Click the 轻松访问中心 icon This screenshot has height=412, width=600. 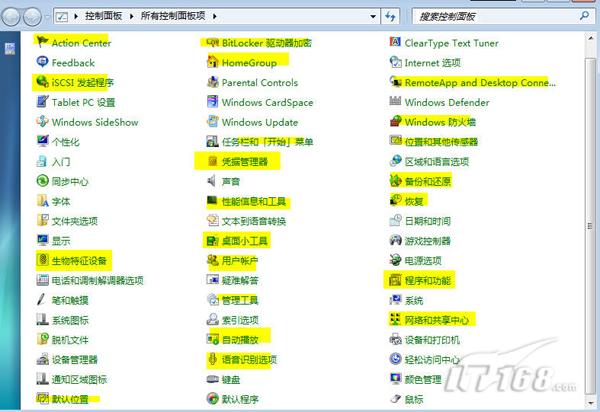[x=395, y=359]
